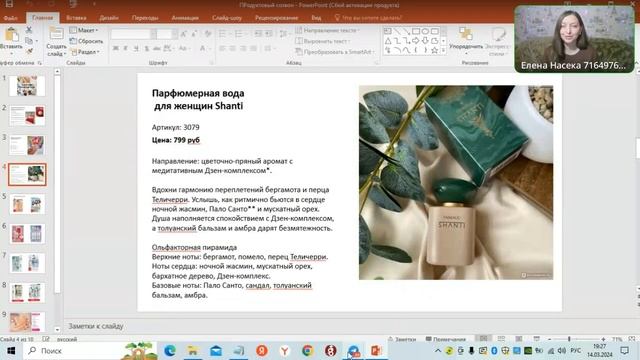Click the zoom in plus button

coord(603,339)
